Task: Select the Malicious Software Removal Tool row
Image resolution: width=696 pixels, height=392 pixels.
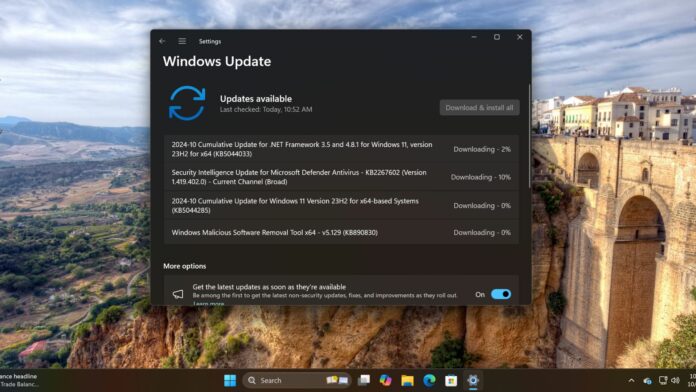Action: click(x=341, y=232)
